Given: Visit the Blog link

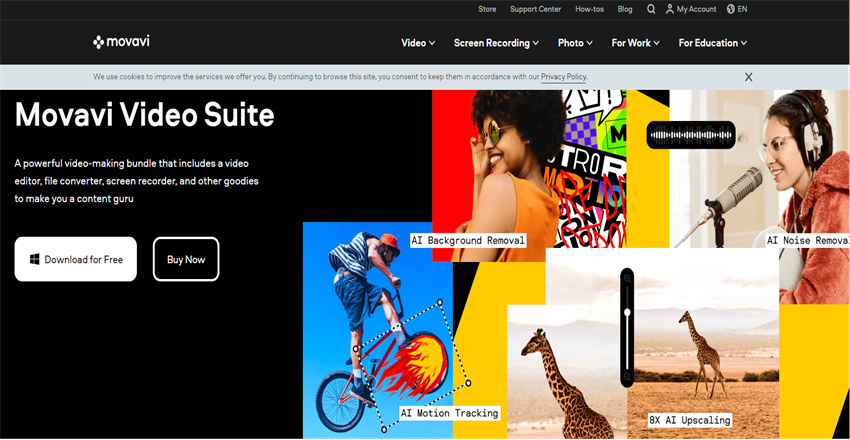Looking at the screenshot, I should (x=624, y=9).
